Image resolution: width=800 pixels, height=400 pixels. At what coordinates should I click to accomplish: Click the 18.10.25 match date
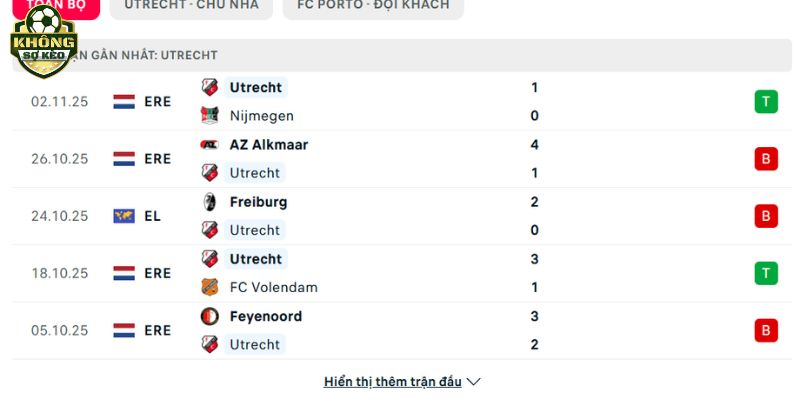point(59,273)
